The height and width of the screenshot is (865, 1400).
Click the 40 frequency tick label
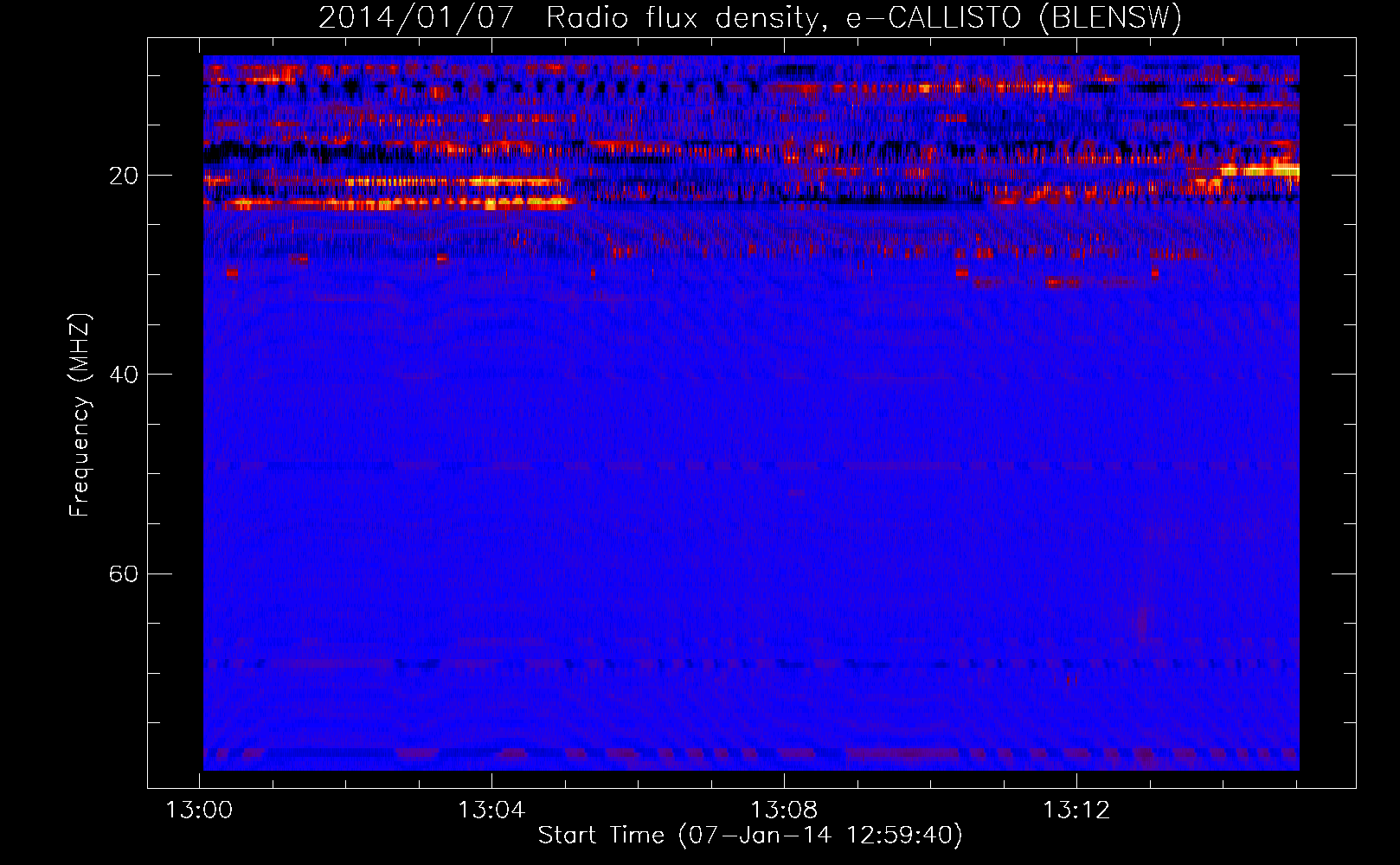tap(124, 375)
